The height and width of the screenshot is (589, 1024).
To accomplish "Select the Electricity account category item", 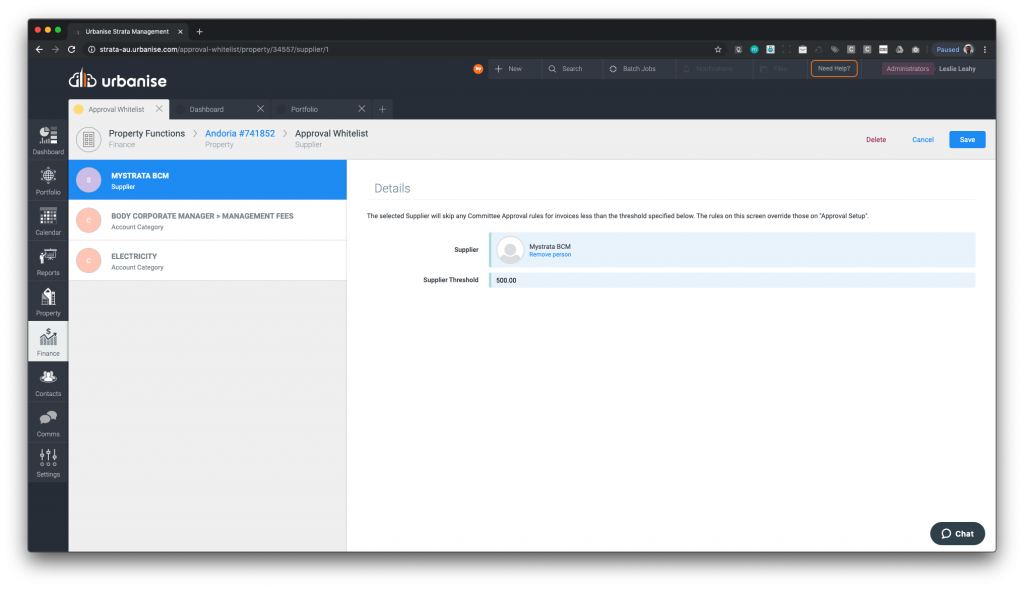I will point(207,261).
